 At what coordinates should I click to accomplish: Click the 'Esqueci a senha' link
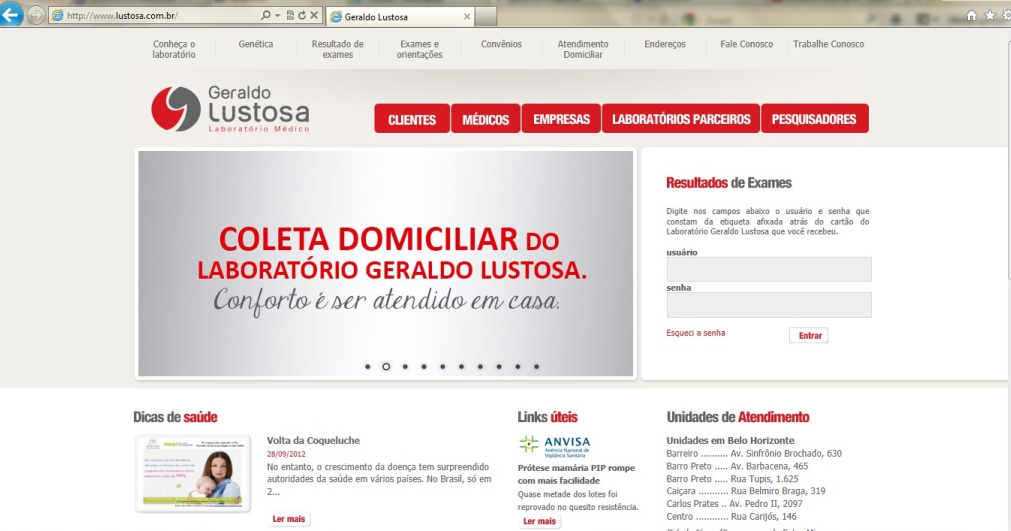[x=696, y=333]
